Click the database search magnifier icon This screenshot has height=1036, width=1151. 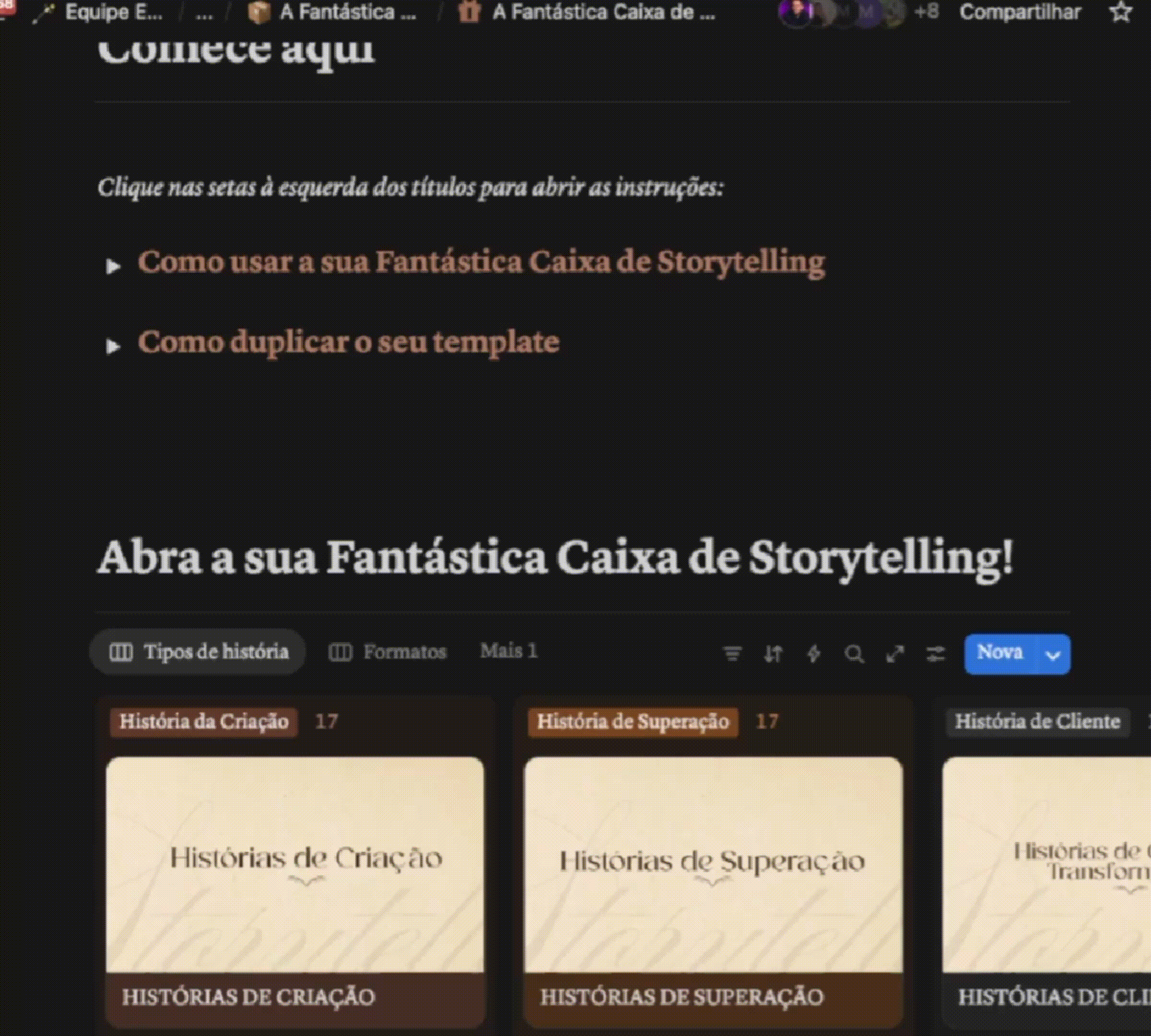click(854, 654)
